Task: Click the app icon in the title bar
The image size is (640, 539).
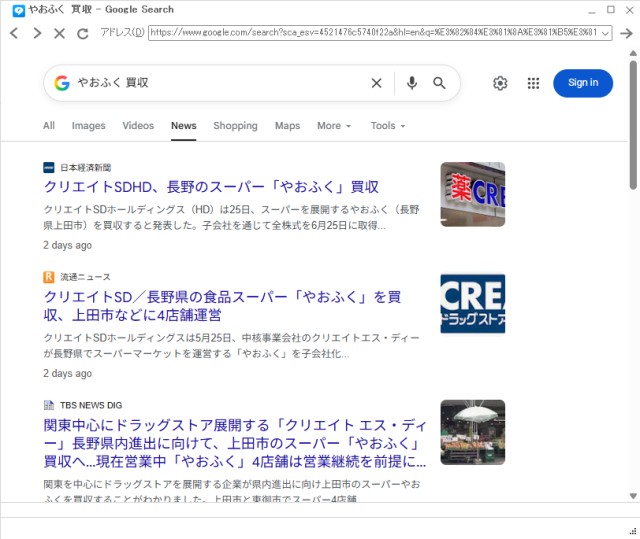Action: [x=18, y=10]
